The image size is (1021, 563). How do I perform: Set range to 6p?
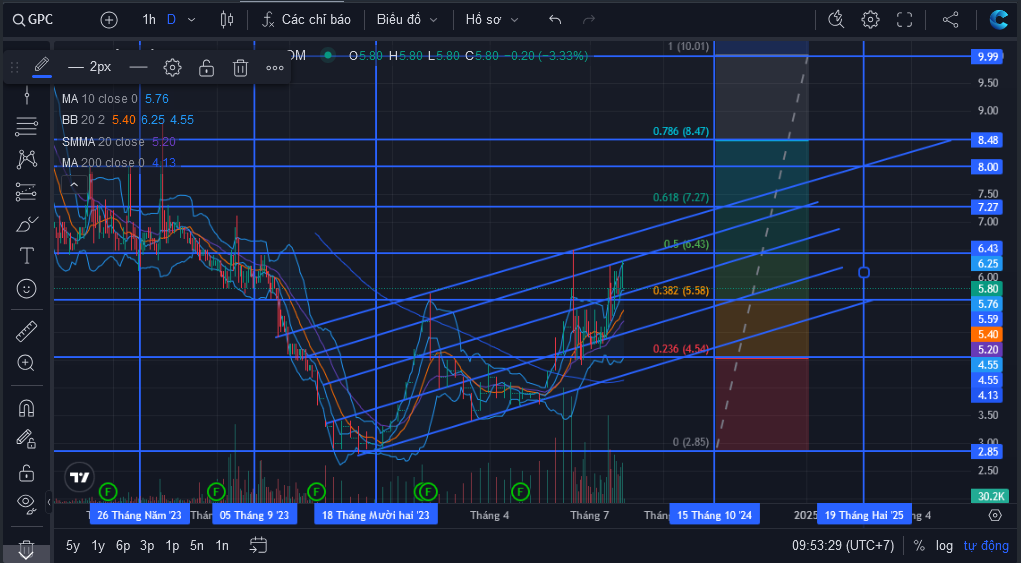coord(123,545)
